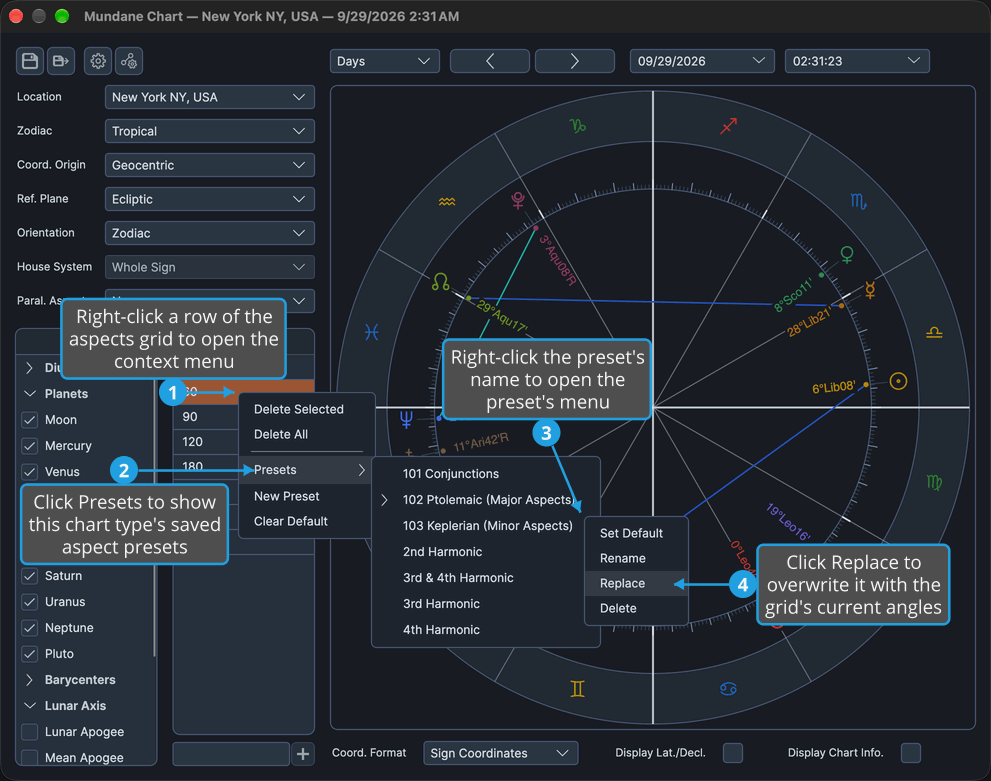Click the Scorpio glyph on the chart
The width and height of the screenshot is (991, 781).
point(858,202)
